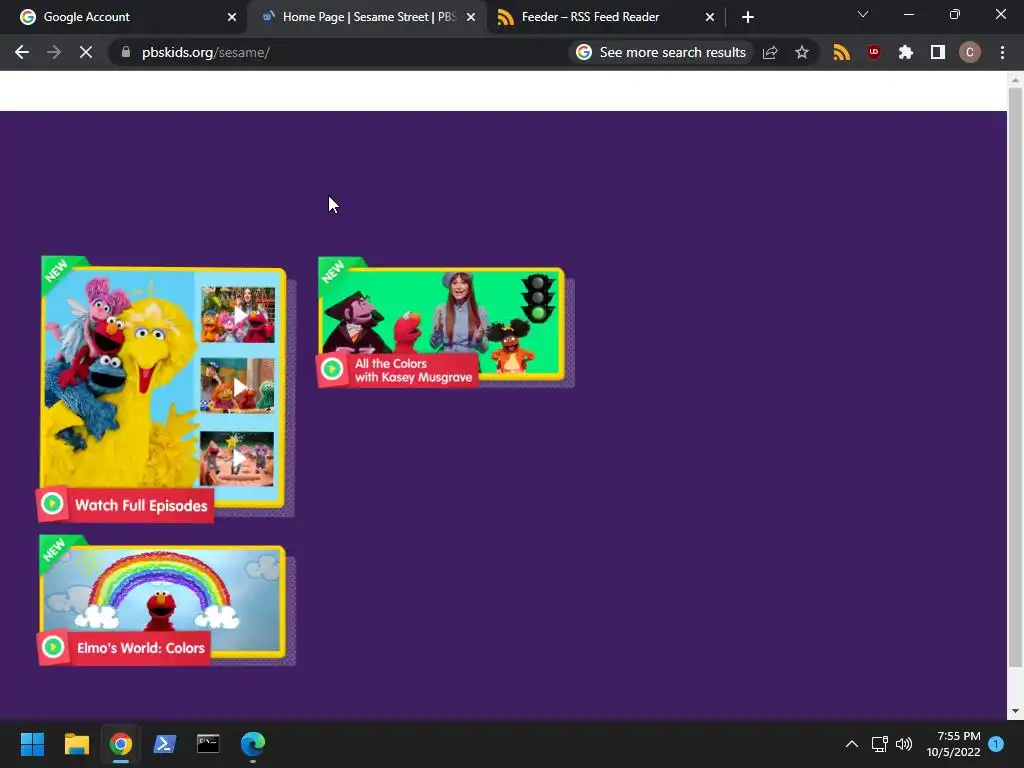
Task: Play icon beside All the Colors
Action: [332, 370]
